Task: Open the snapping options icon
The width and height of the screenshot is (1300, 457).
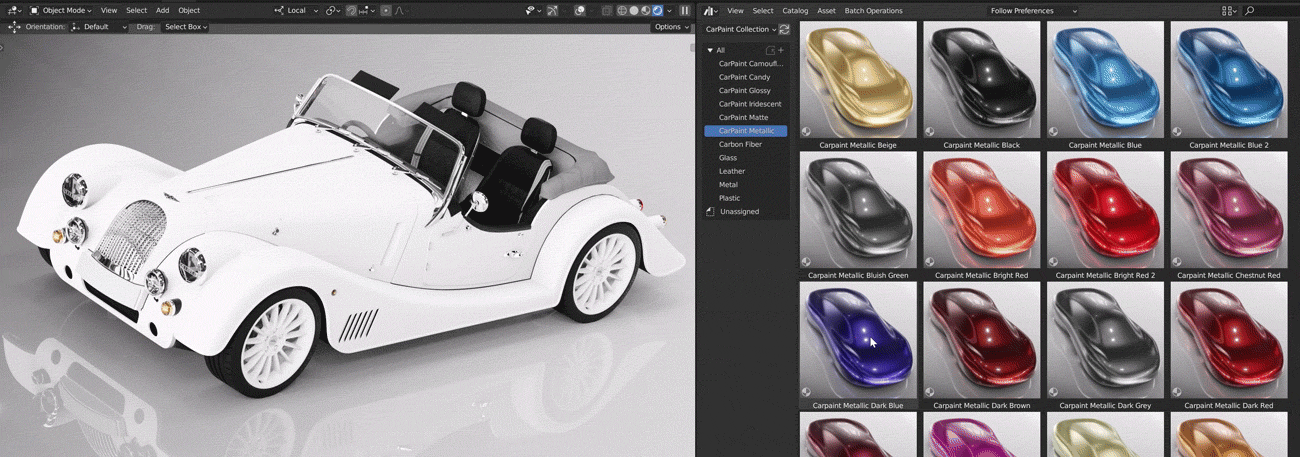Action: pyautogui.click(x=366, y=10)
